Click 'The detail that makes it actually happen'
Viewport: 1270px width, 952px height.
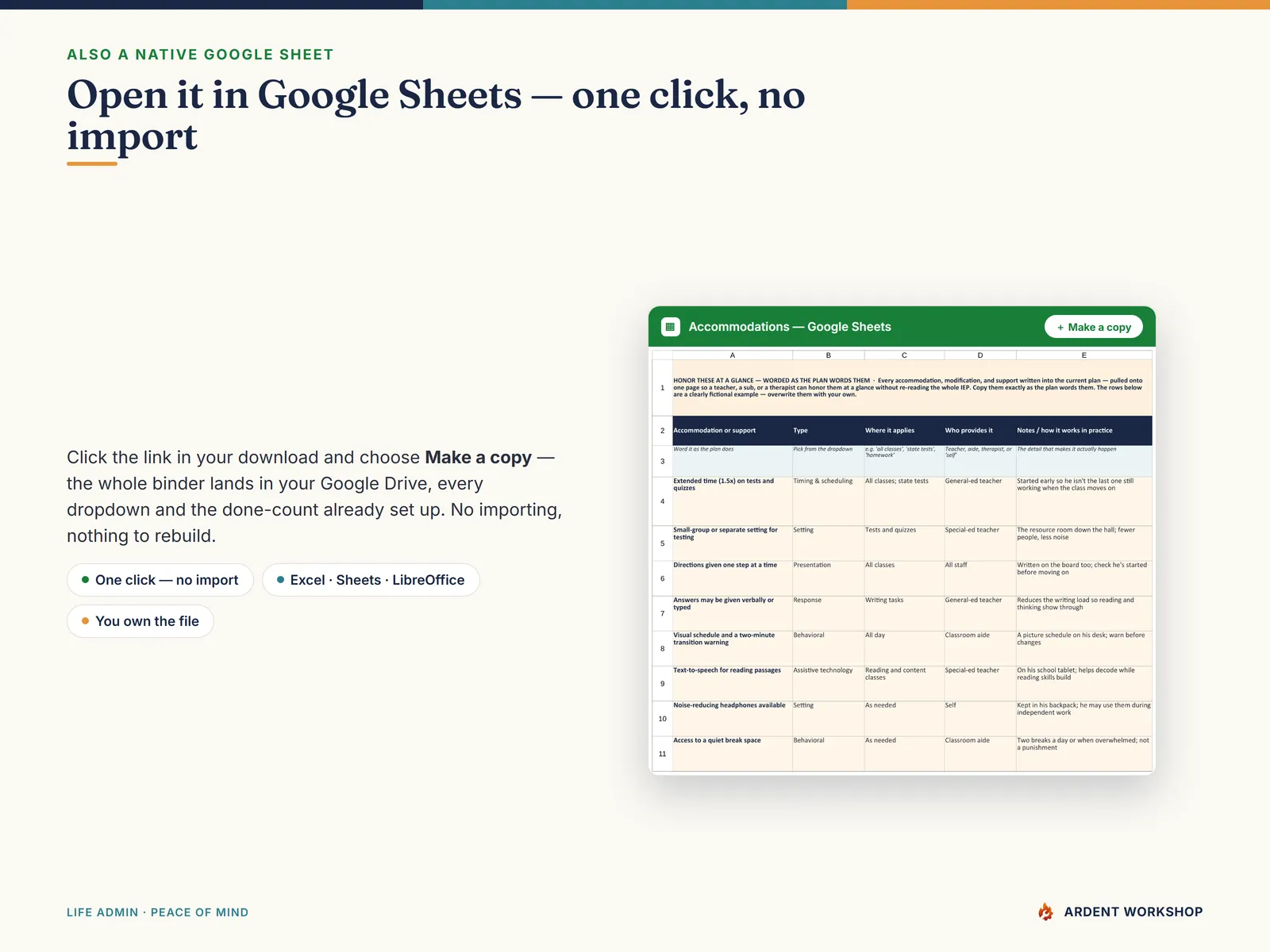tap(1084, 461)
